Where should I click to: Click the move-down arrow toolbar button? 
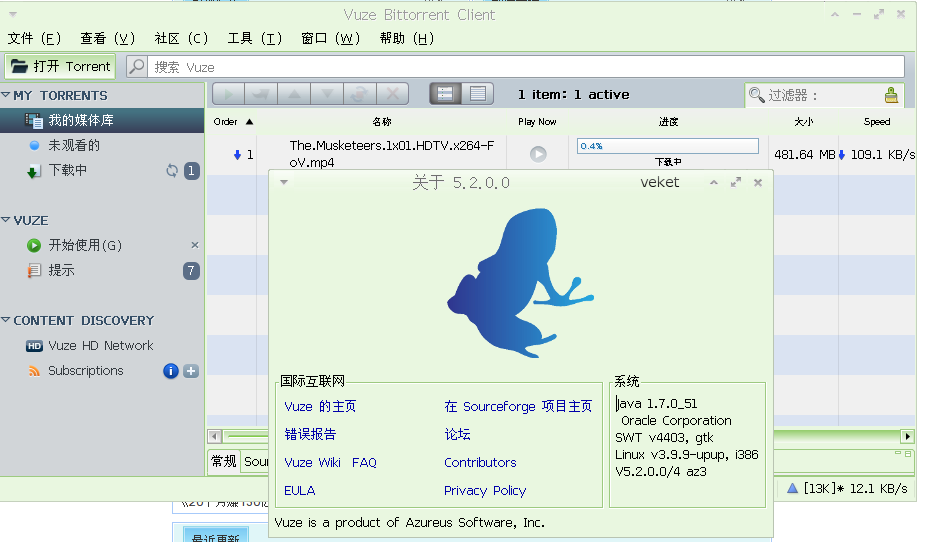coord(327,94)
